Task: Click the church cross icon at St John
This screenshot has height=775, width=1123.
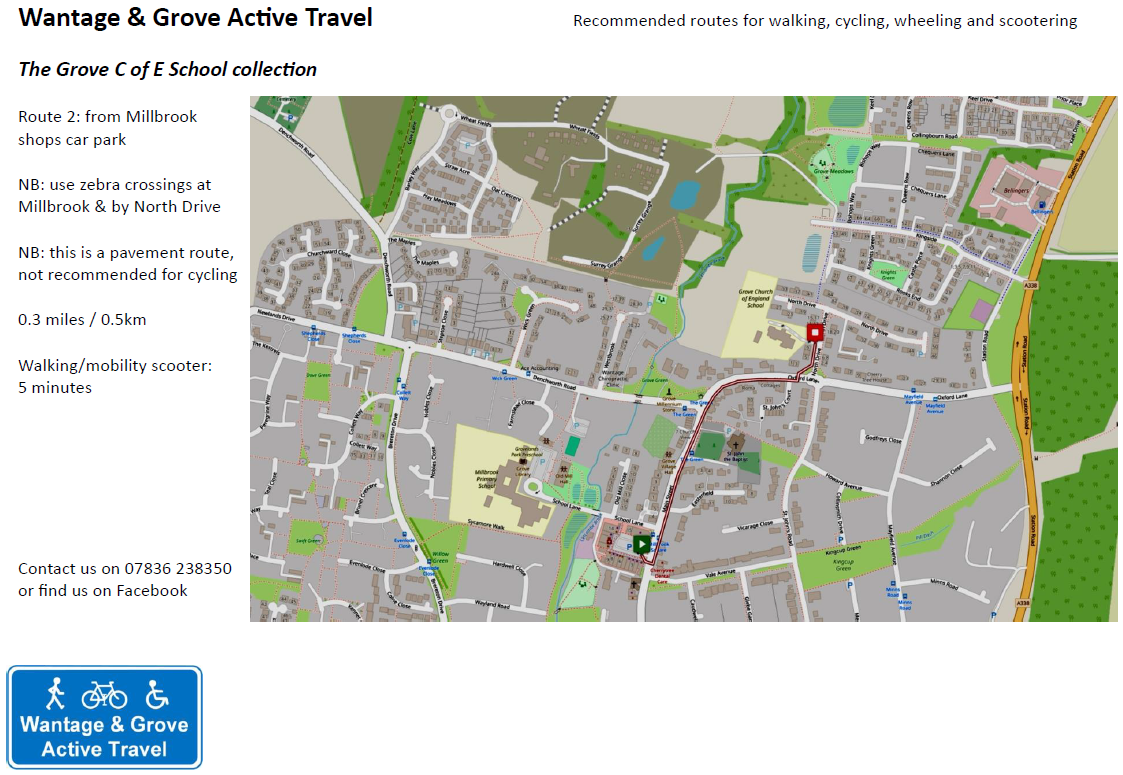Action: [736, 446]
